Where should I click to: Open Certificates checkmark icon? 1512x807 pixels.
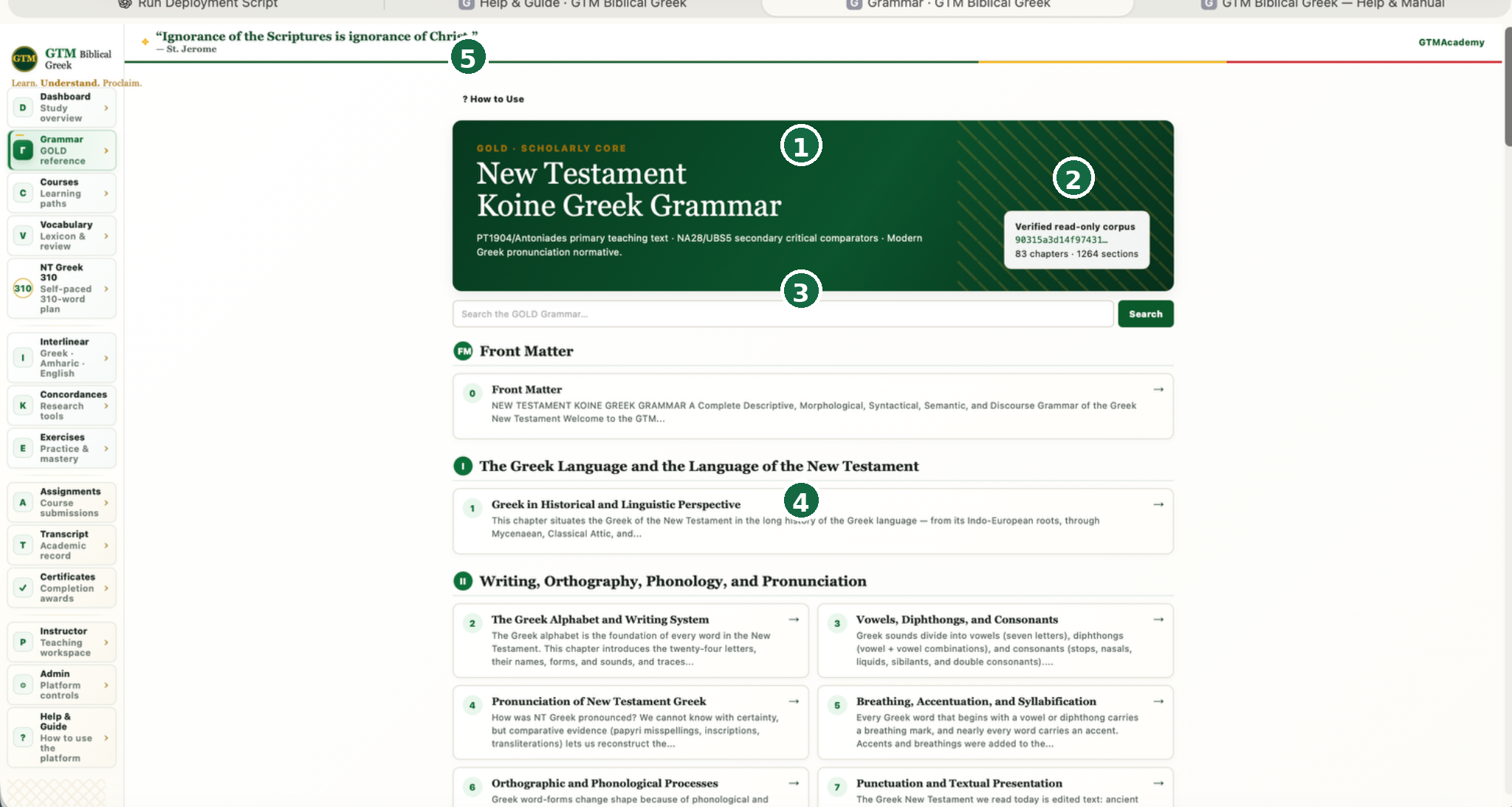[23, 588]
